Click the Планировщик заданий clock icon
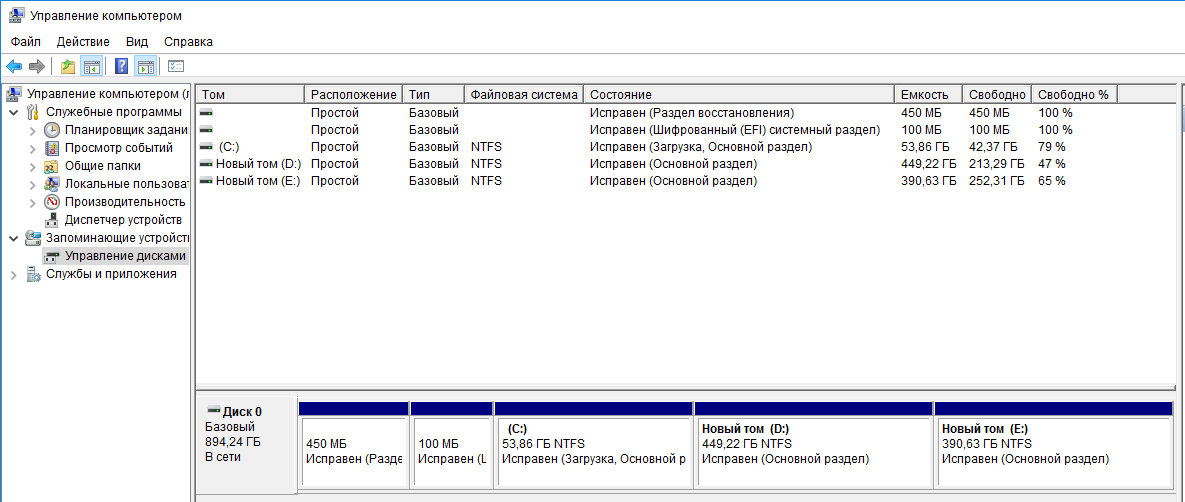This screenshot has height=502, width=1185. (51, 130)
